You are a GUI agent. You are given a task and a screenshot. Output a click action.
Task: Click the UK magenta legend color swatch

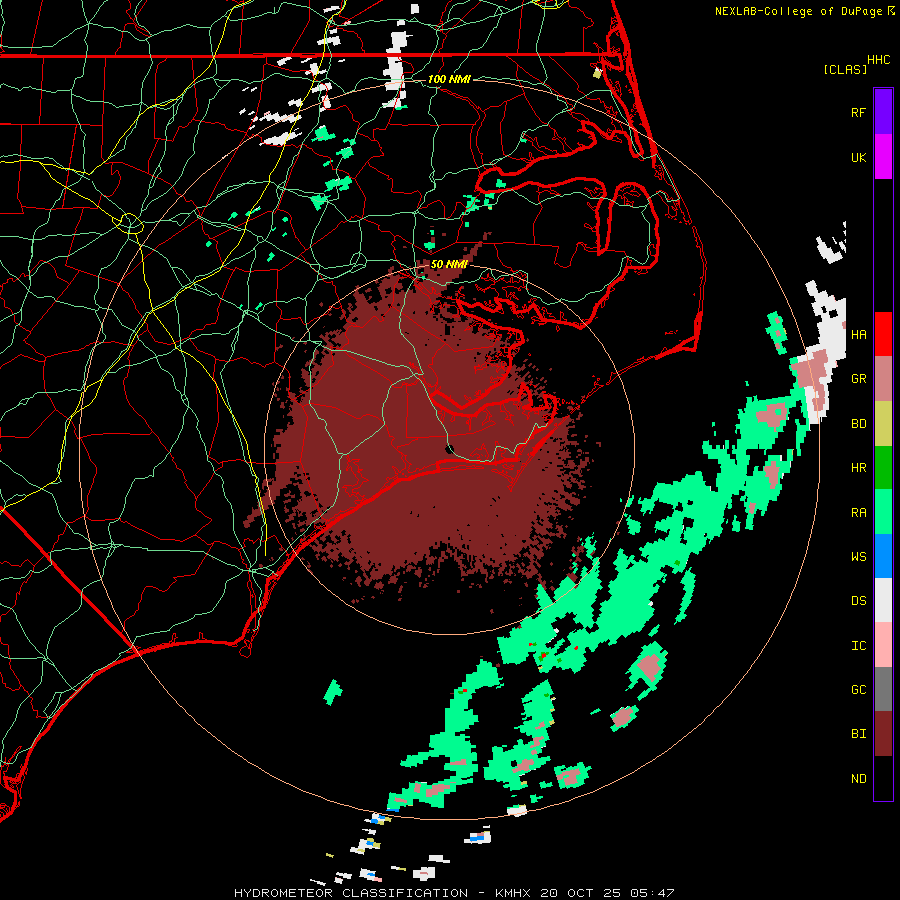point(883,157)
